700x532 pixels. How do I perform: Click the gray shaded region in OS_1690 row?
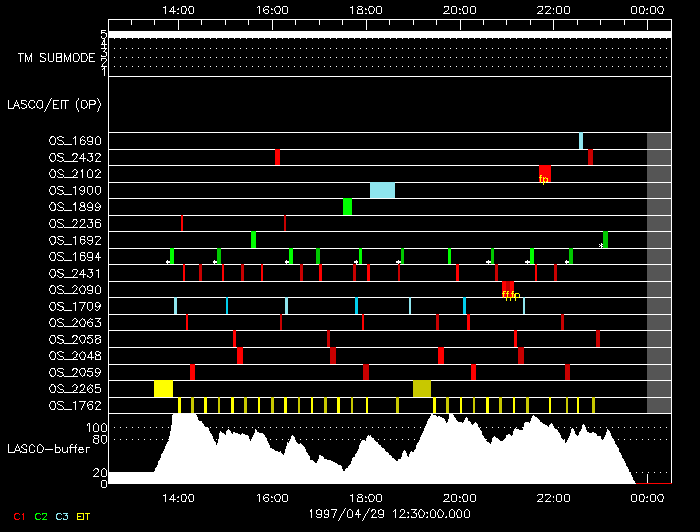tap(659, 141)
